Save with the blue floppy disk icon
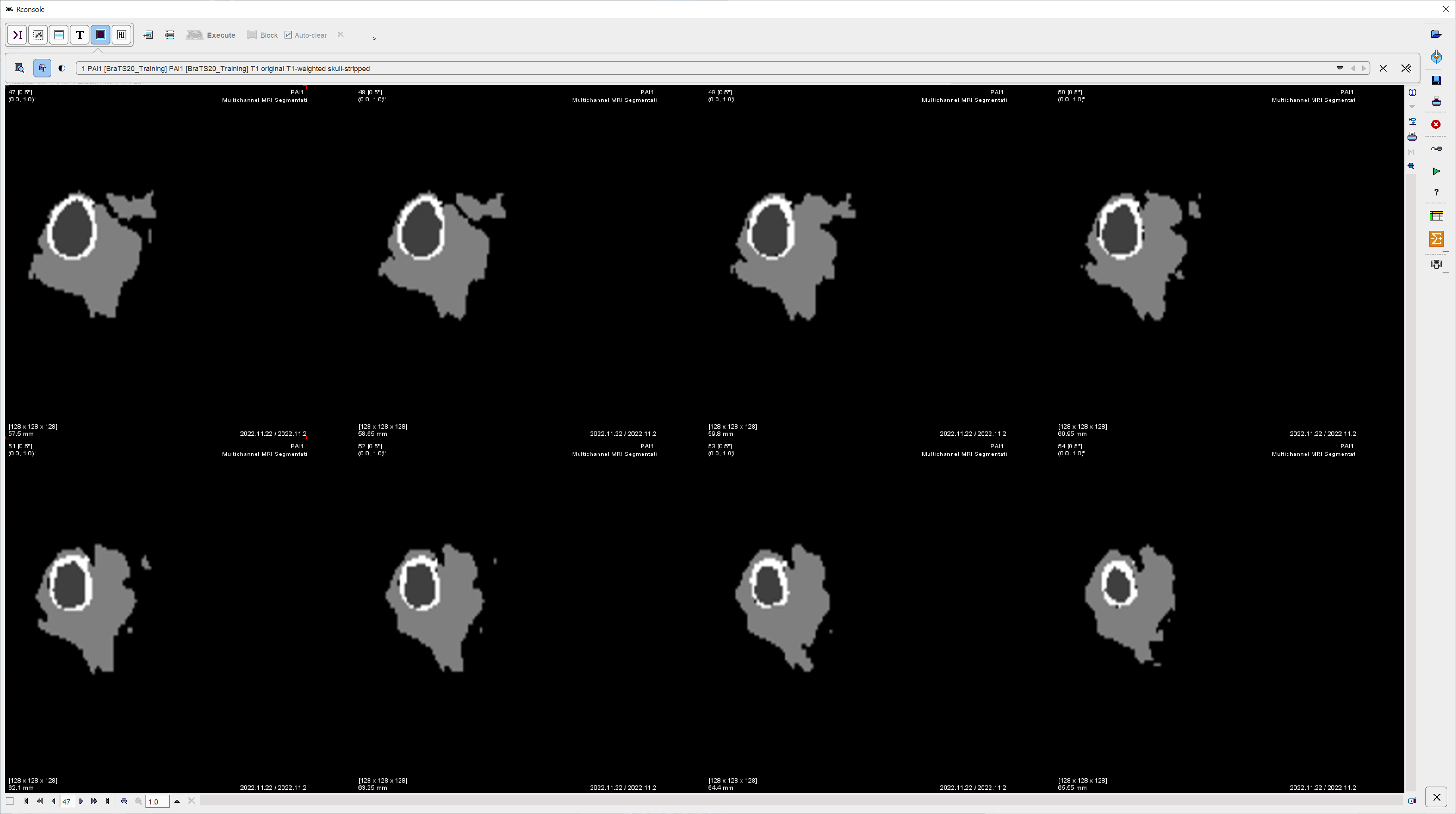 click(x=1436, y=80)
